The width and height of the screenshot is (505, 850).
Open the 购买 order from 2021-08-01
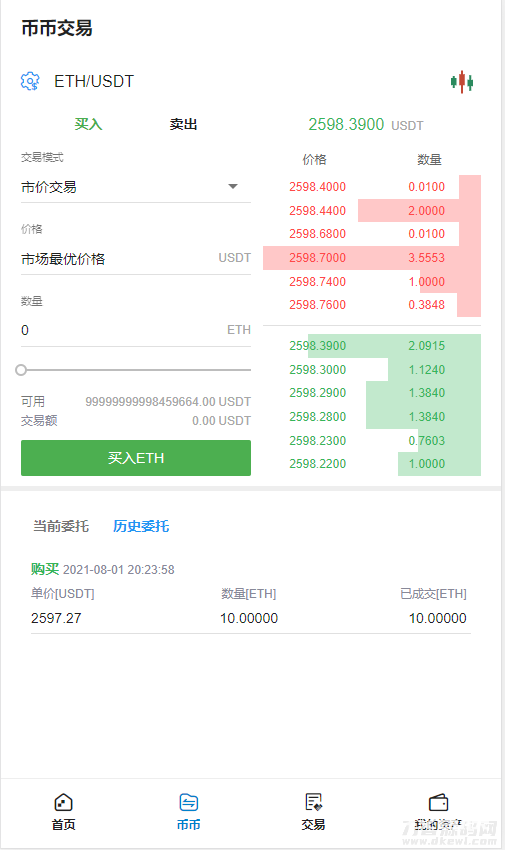pyautogui.click(x=251, y=596)
